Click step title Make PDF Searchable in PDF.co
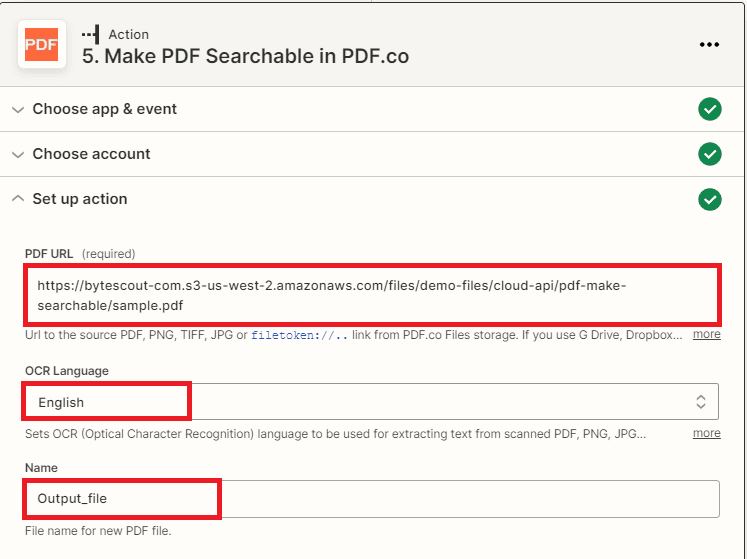 (x=245, y=56)
